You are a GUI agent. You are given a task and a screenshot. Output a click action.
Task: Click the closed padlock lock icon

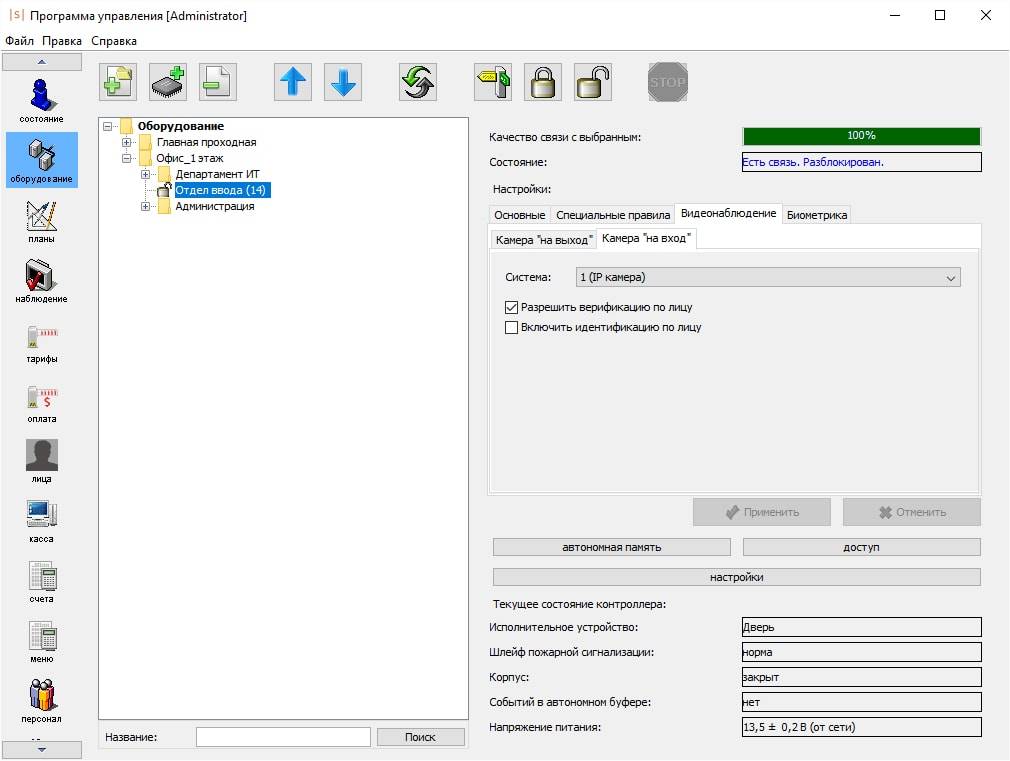click(543, 82)
